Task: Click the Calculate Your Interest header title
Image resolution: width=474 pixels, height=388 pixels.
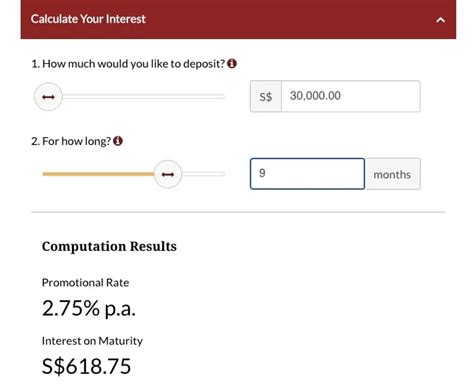Action: pyautogui.click(x=88, y=19)
